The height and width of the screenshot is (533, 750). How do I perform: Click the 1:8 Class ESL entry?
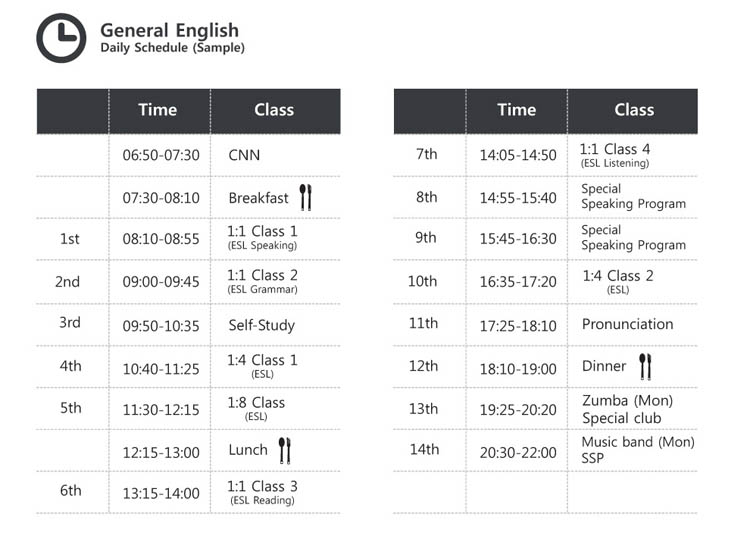click(x=256, y=408)
